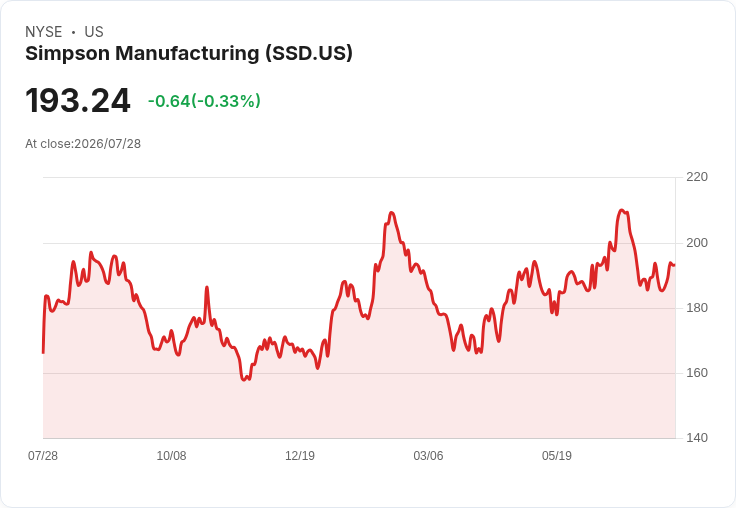The image size is (736, 508).
Task: Click the Simpson Manufacturing (SSD.US) title
Action: tap(189, 54)
